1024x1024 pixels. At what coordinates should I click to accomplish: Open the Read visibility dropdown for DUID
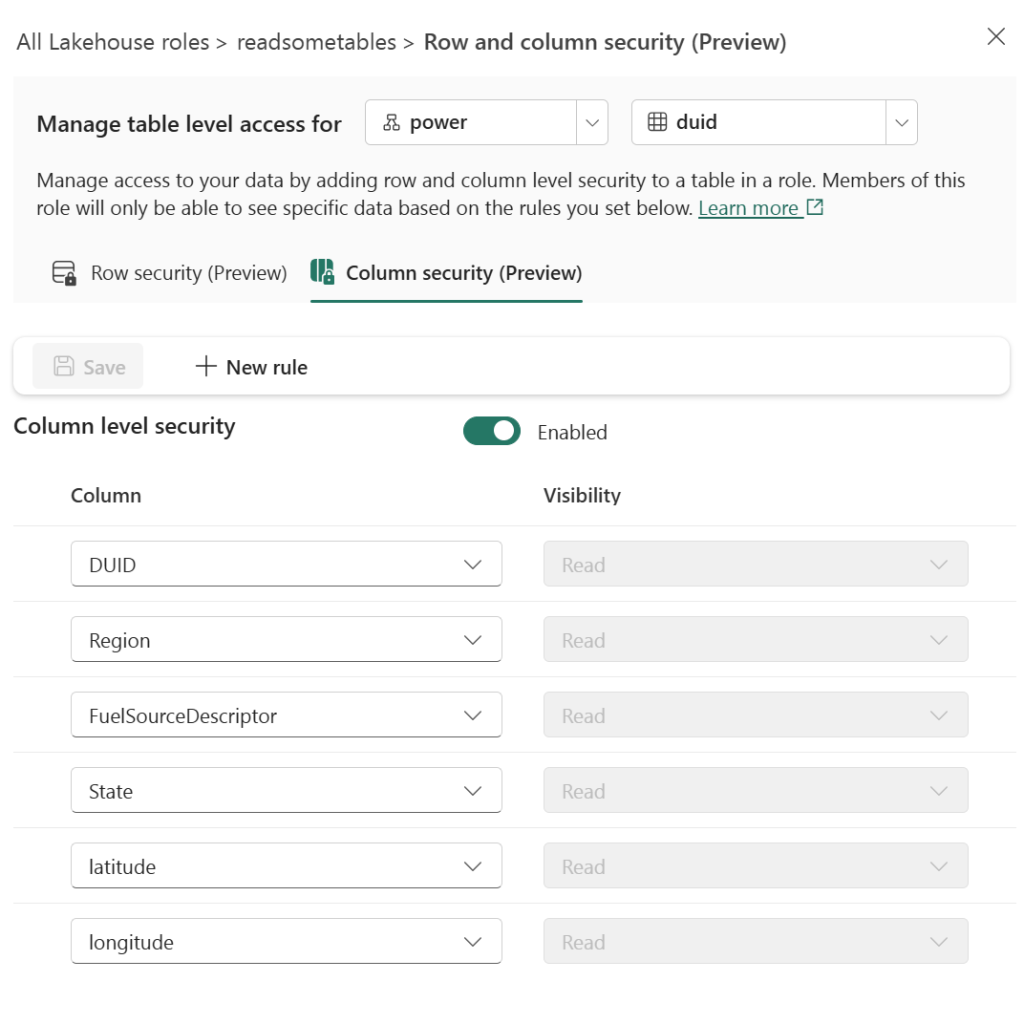click(x=755, y=565)
